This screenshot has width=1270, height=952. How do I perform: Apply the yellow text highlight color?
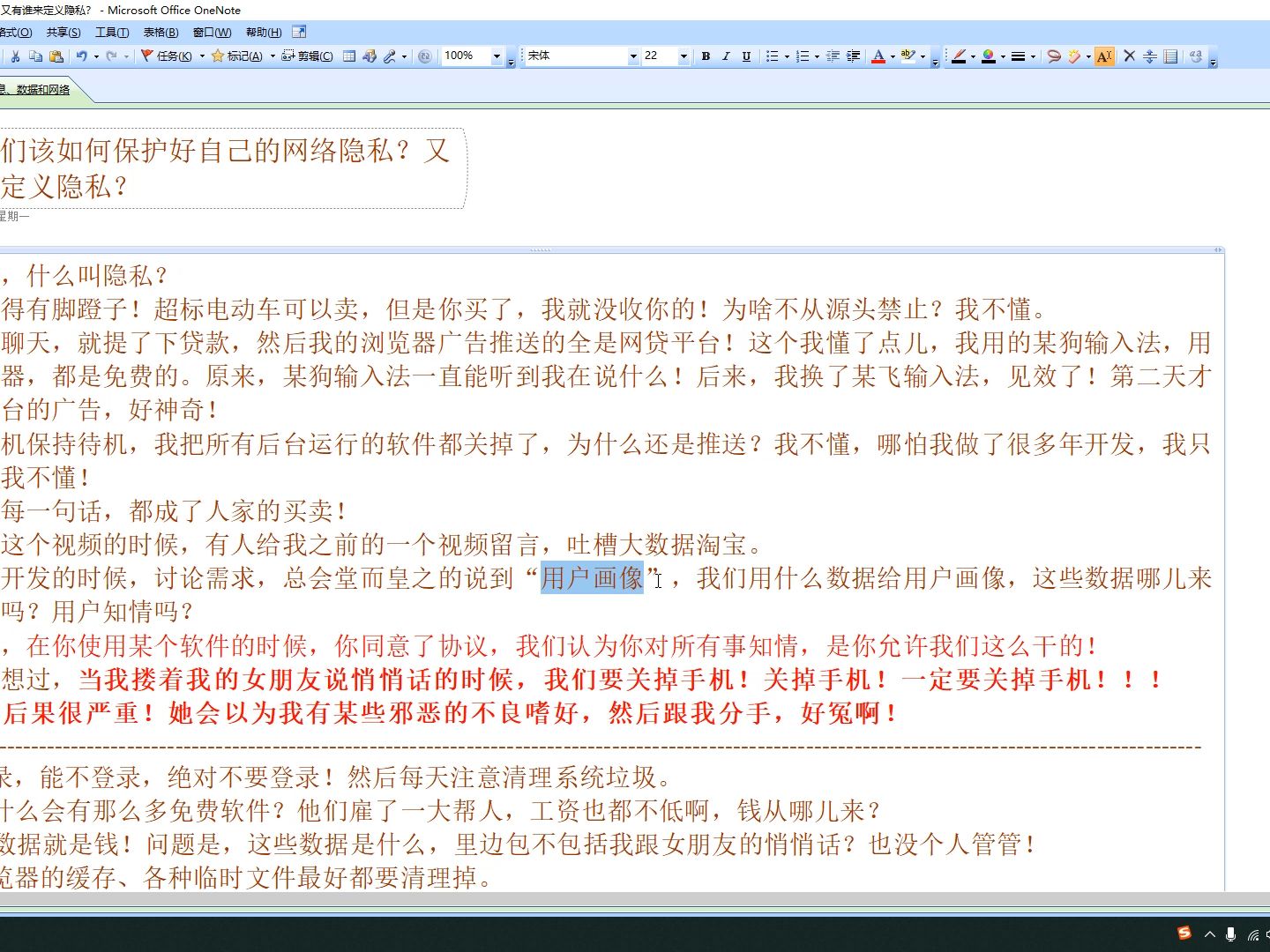pyautogui.click(x=908, y=56)
